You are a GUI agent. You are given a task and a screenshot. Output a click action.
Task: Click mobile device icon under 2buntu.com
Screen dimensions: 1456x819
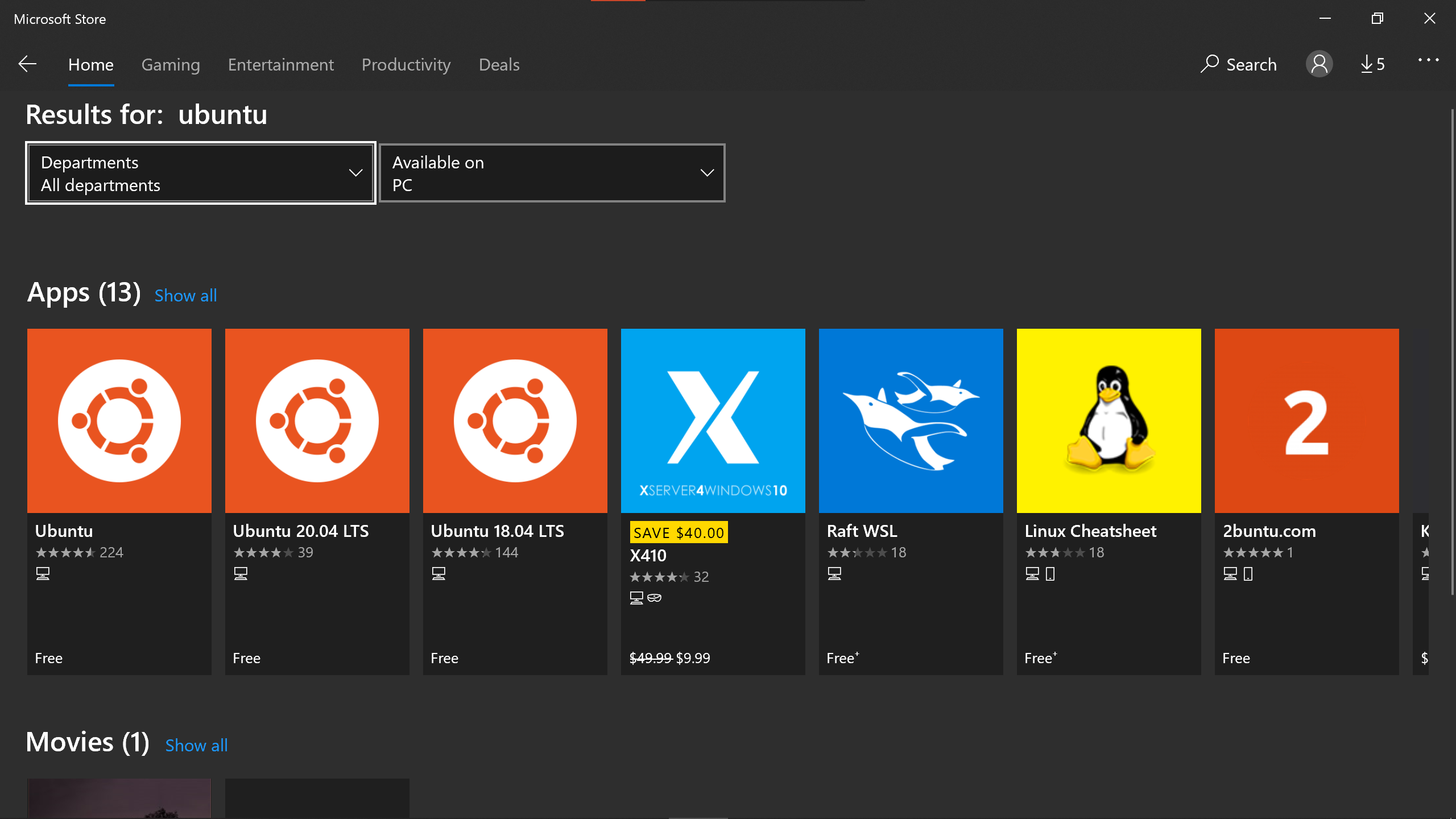click(1248, 574)
